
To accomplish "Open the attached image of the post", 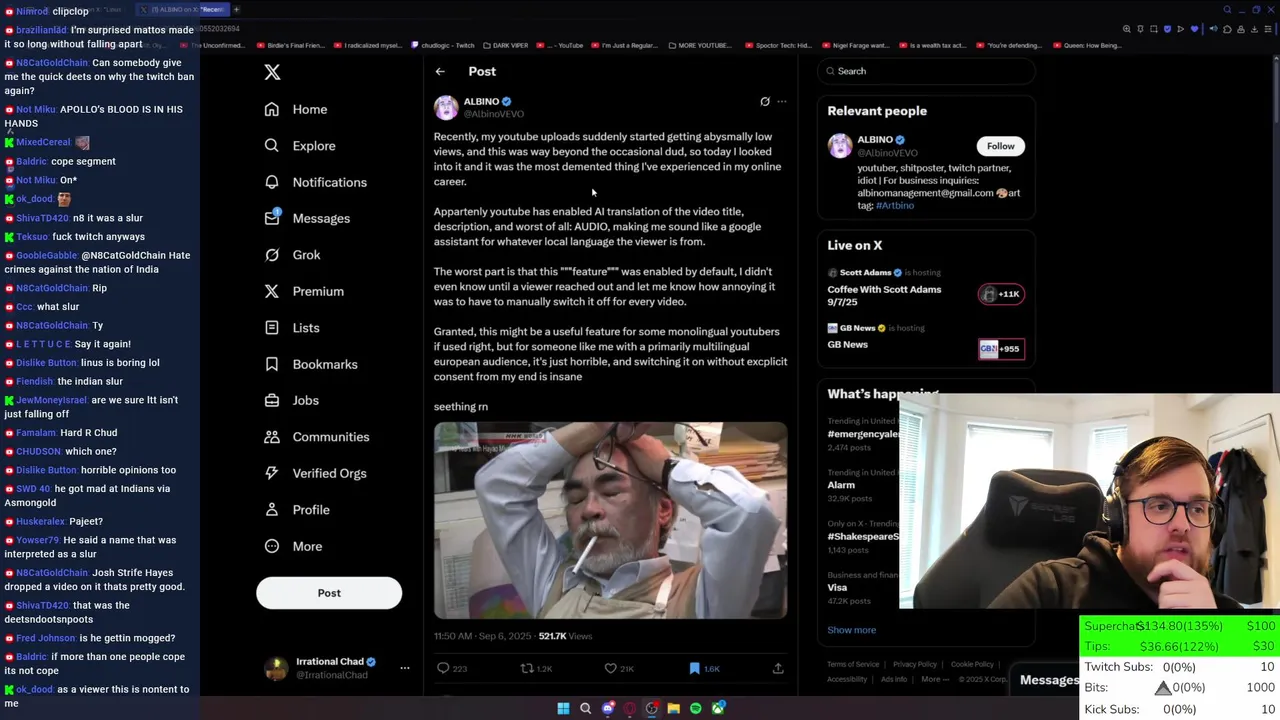I will click(x=610, y=520).
